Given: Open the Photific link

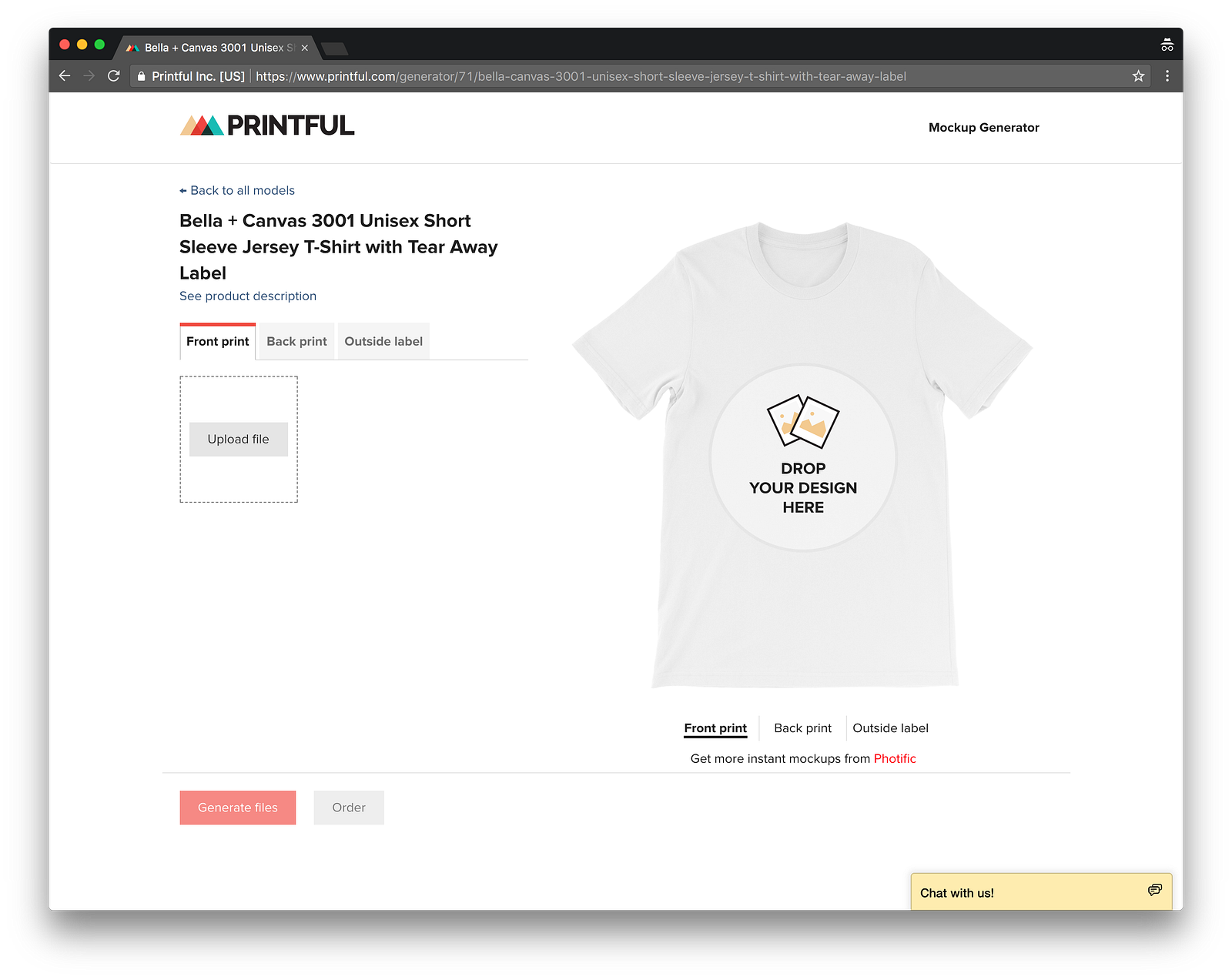Looking at the screenshot, I should 895,758.
